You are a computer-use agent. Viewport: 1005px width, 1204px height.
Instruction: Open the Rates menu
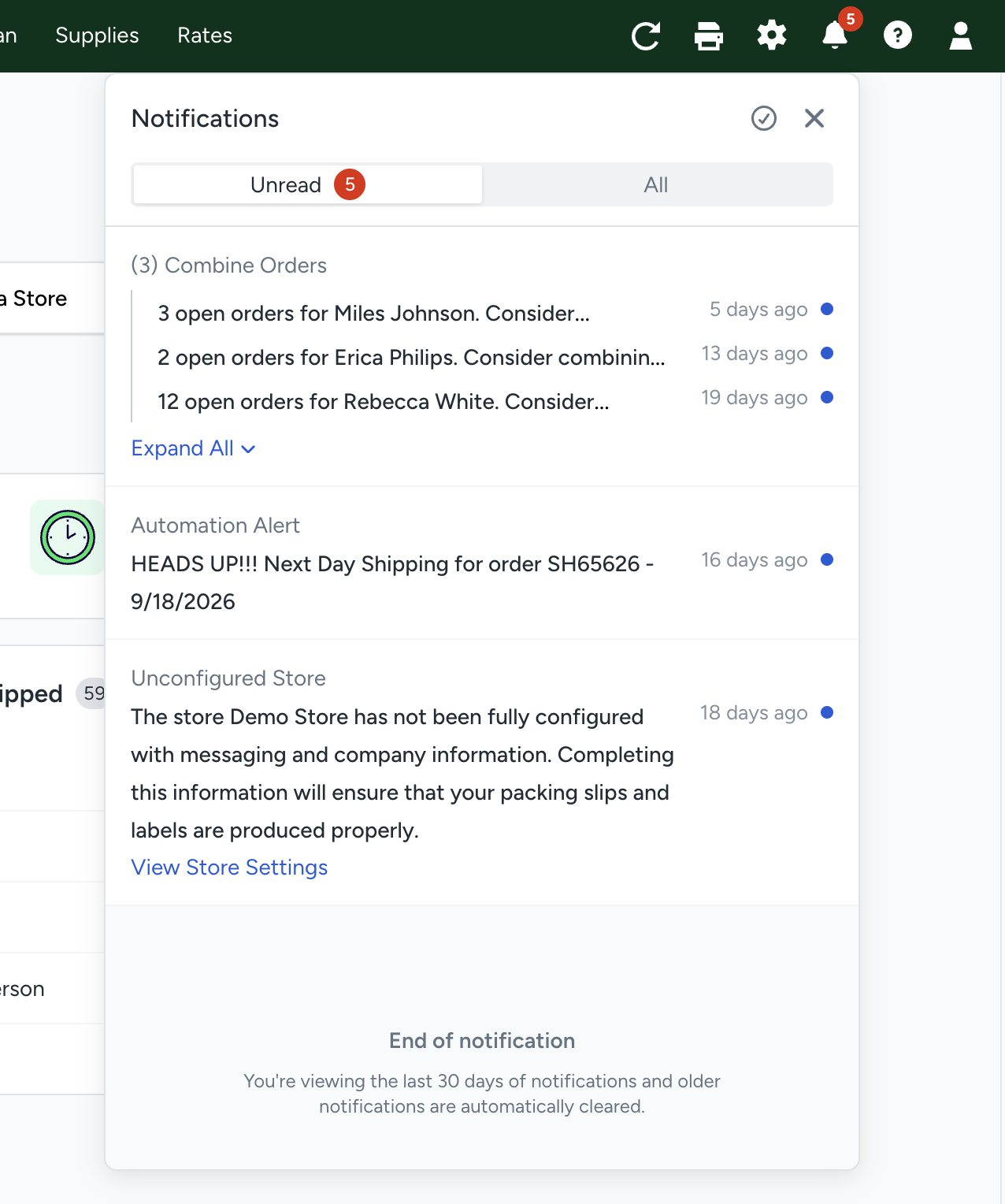(205, 35)
